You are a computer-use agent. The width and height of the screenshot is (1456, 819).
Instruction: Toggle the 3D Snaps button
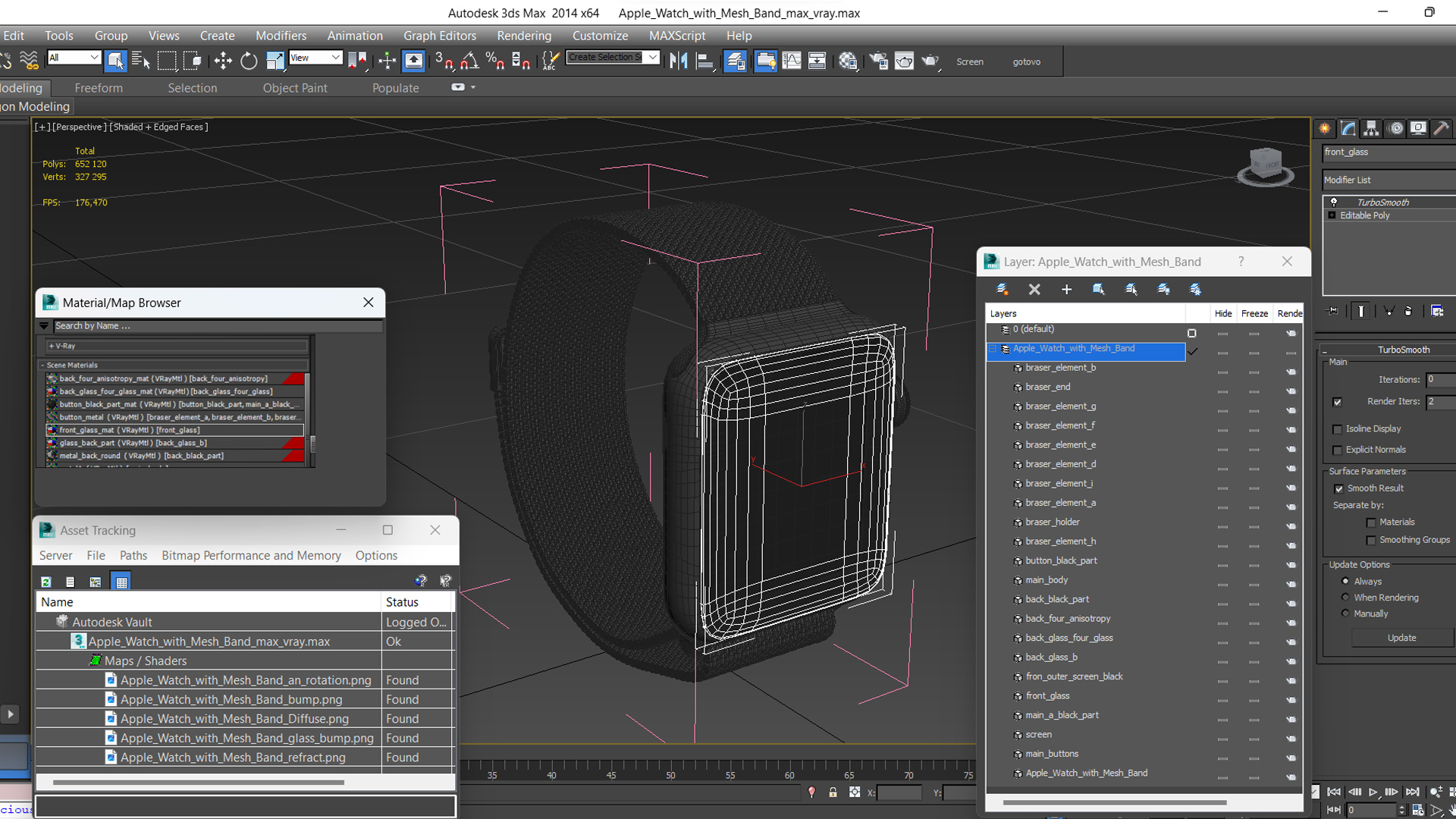pos(444,61)
